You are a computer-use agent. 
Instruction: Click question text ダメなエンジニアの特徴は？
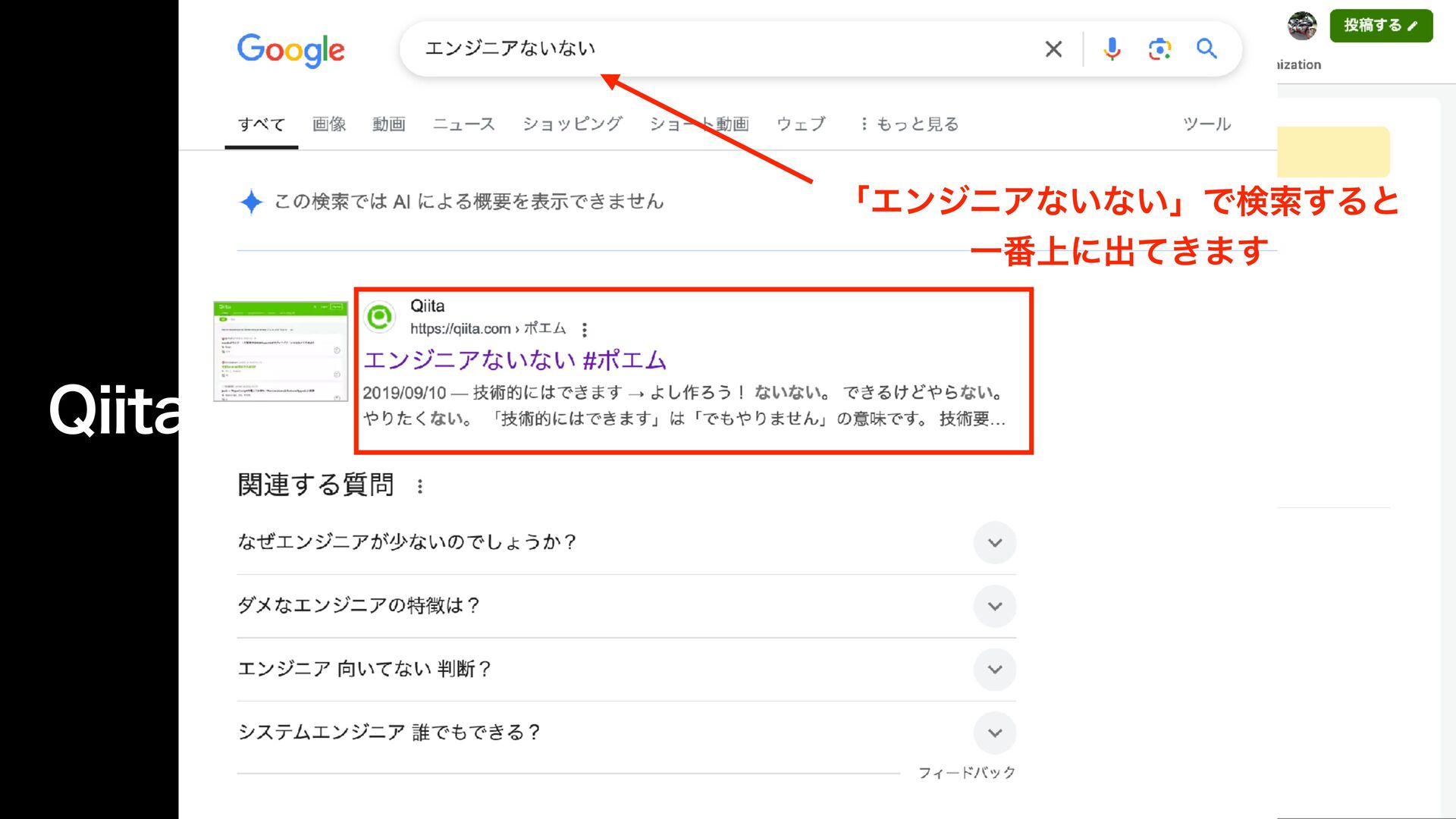pos(359,606)
